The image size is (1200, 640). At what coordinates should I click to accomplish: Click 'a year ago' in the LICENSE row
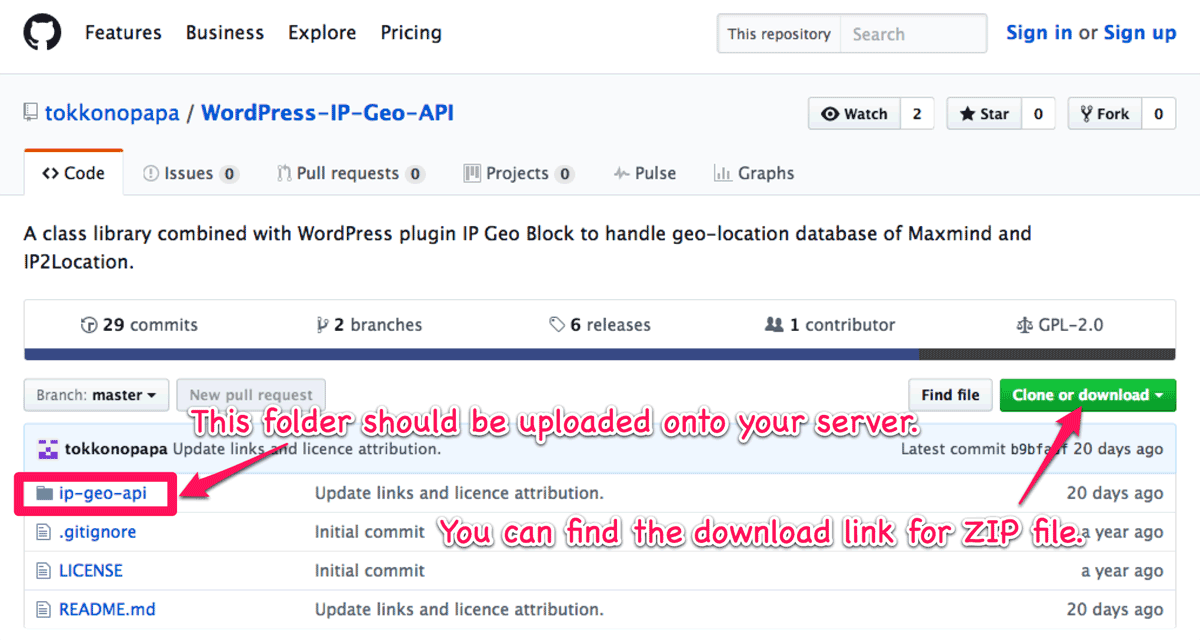tap(1122, 571)
